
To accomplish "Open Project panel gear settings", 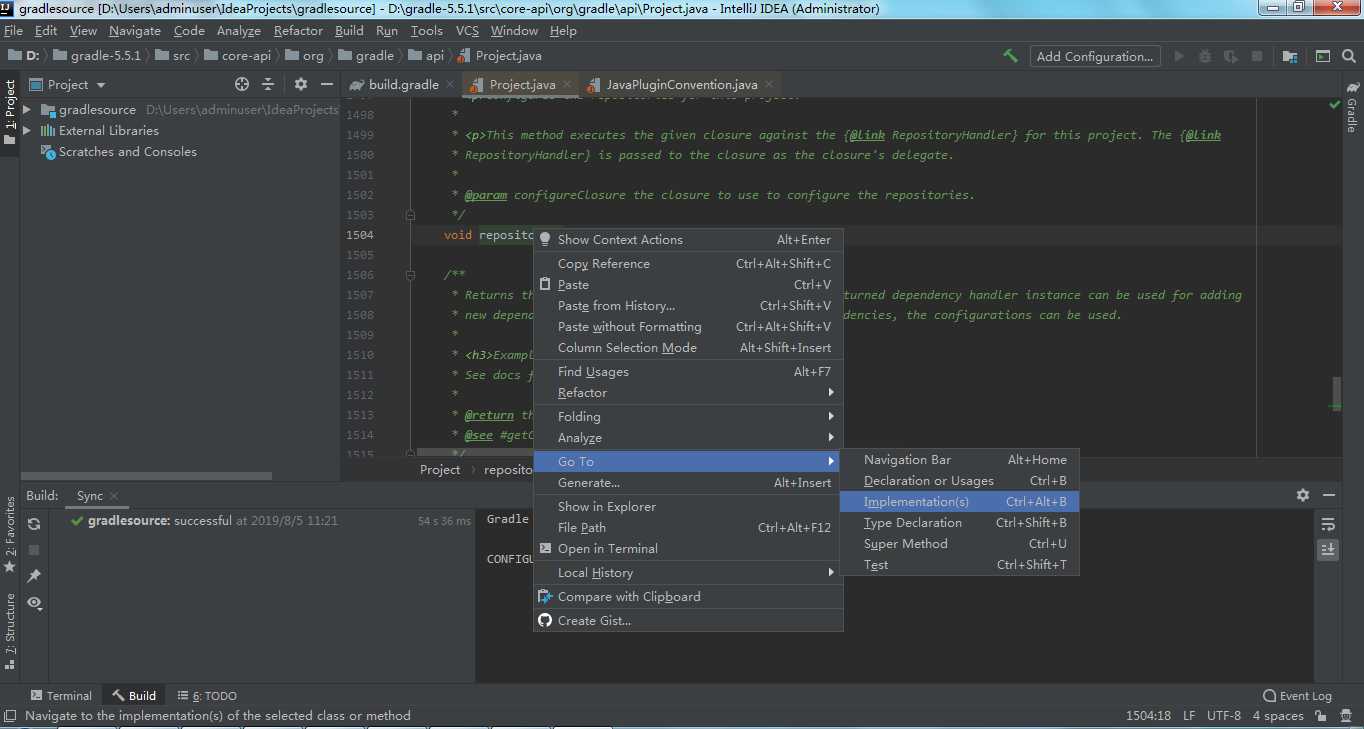I will point(300,84).
